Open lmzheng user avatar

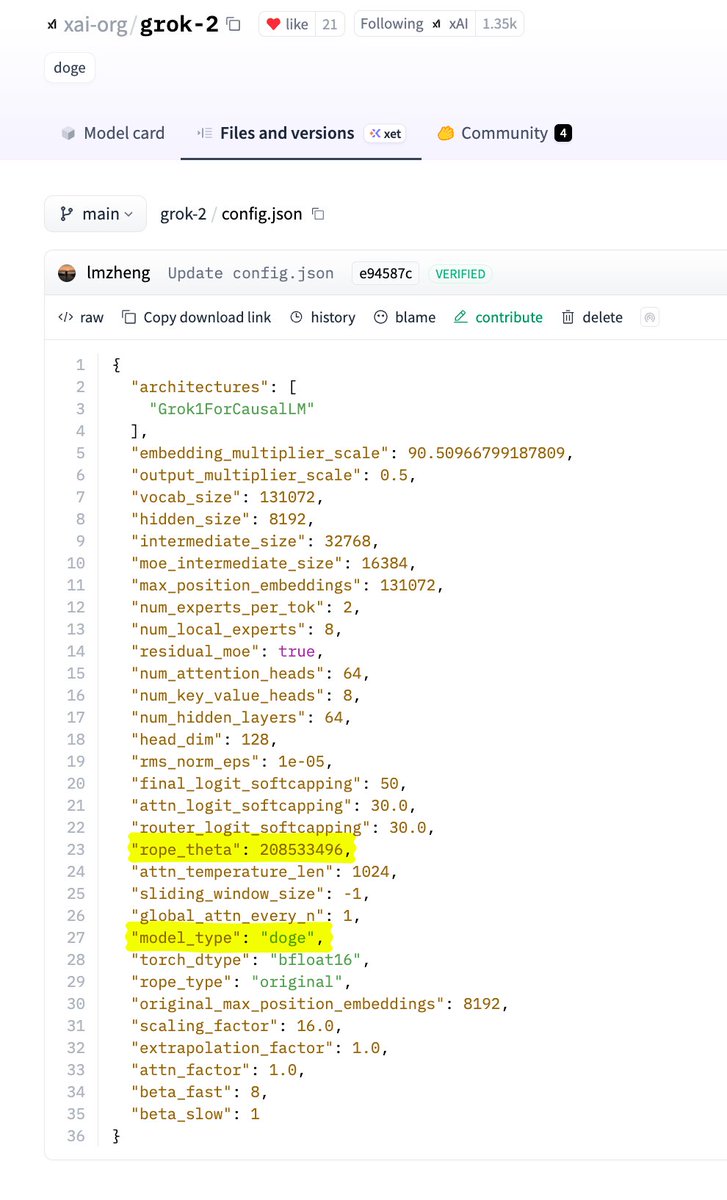click(67, 273)
